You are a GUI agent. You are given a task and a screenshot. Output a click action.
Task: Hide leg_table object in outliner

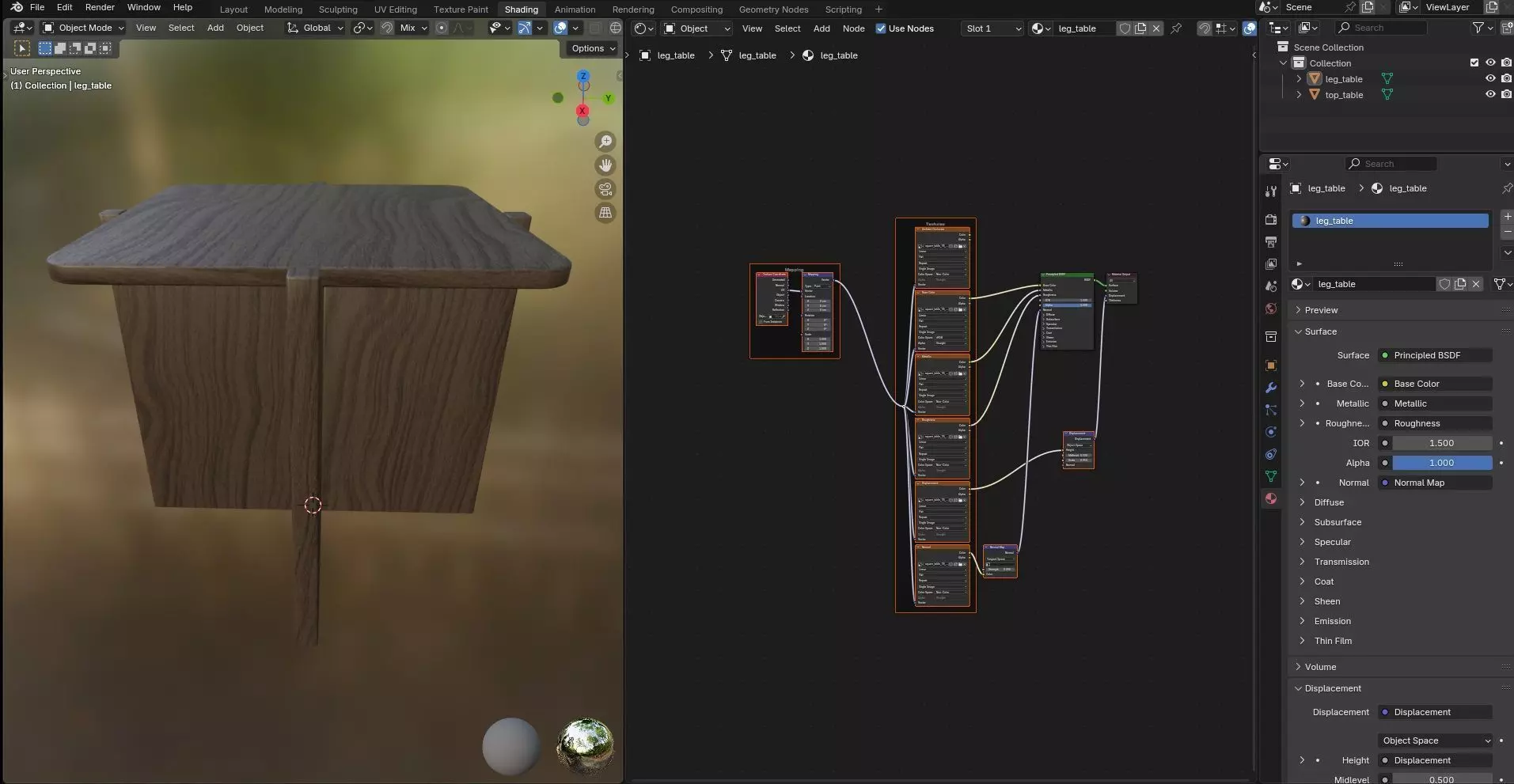pyautogui.click(x=1490, y=79)
